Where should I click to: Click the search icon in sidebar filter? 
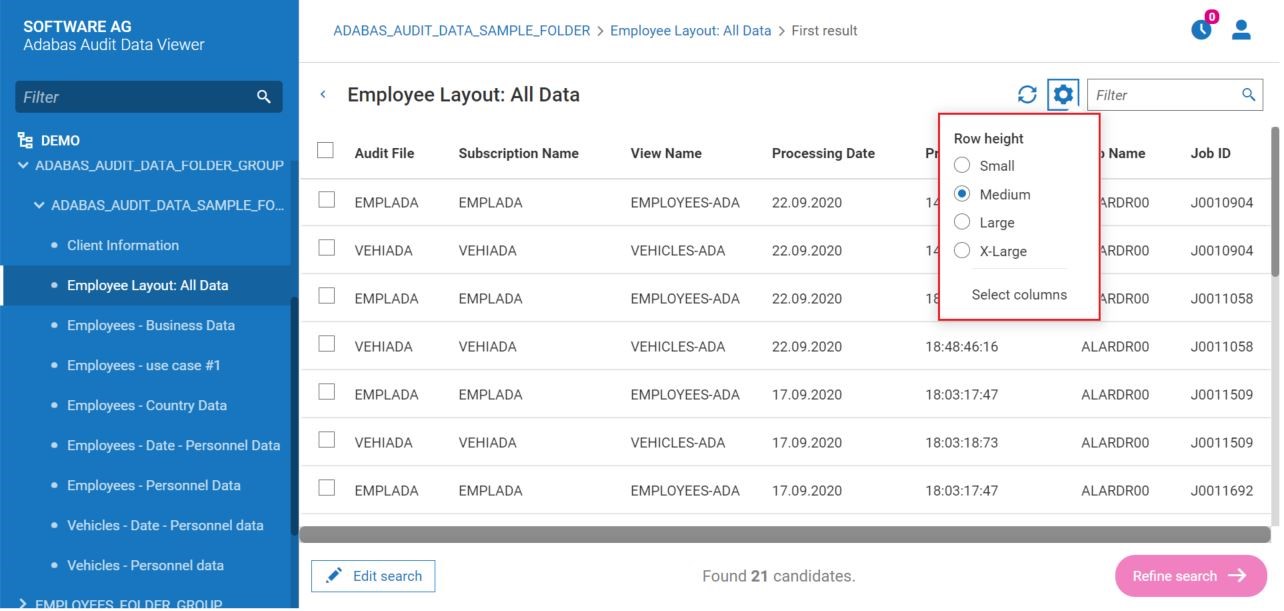click(264, 97)
